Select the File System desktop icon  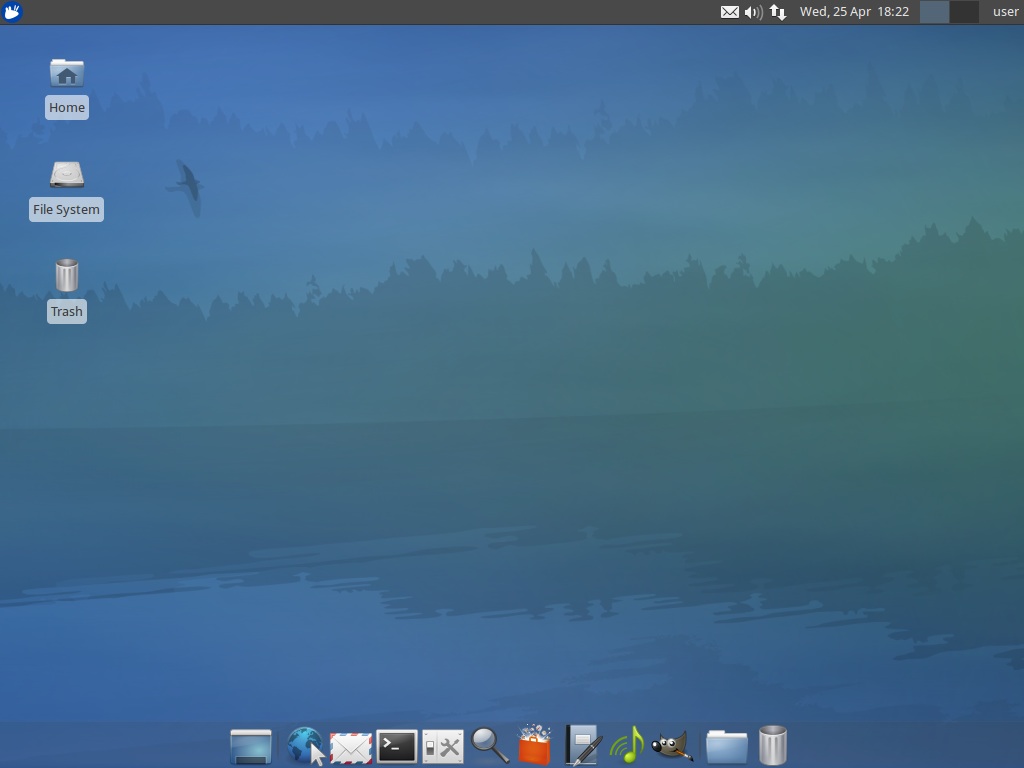(x=67, y=174)
